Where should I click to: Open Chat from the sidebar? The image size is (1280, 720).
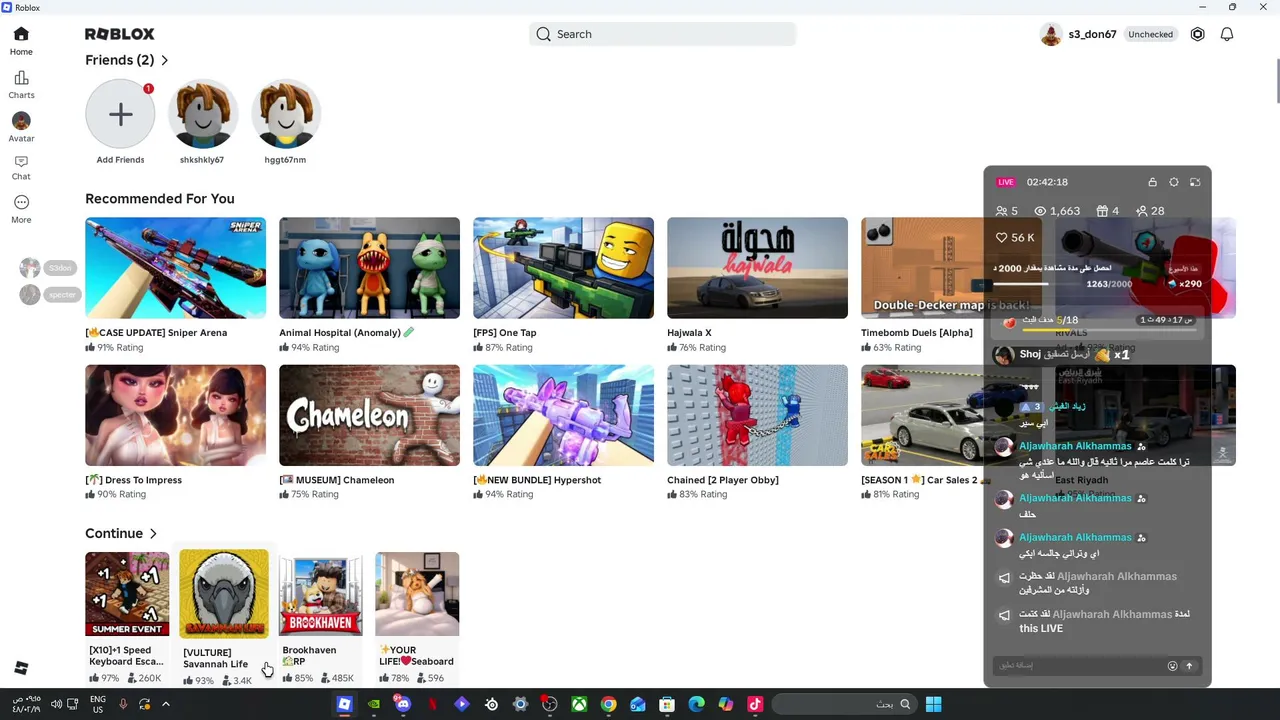click(21, 168)
